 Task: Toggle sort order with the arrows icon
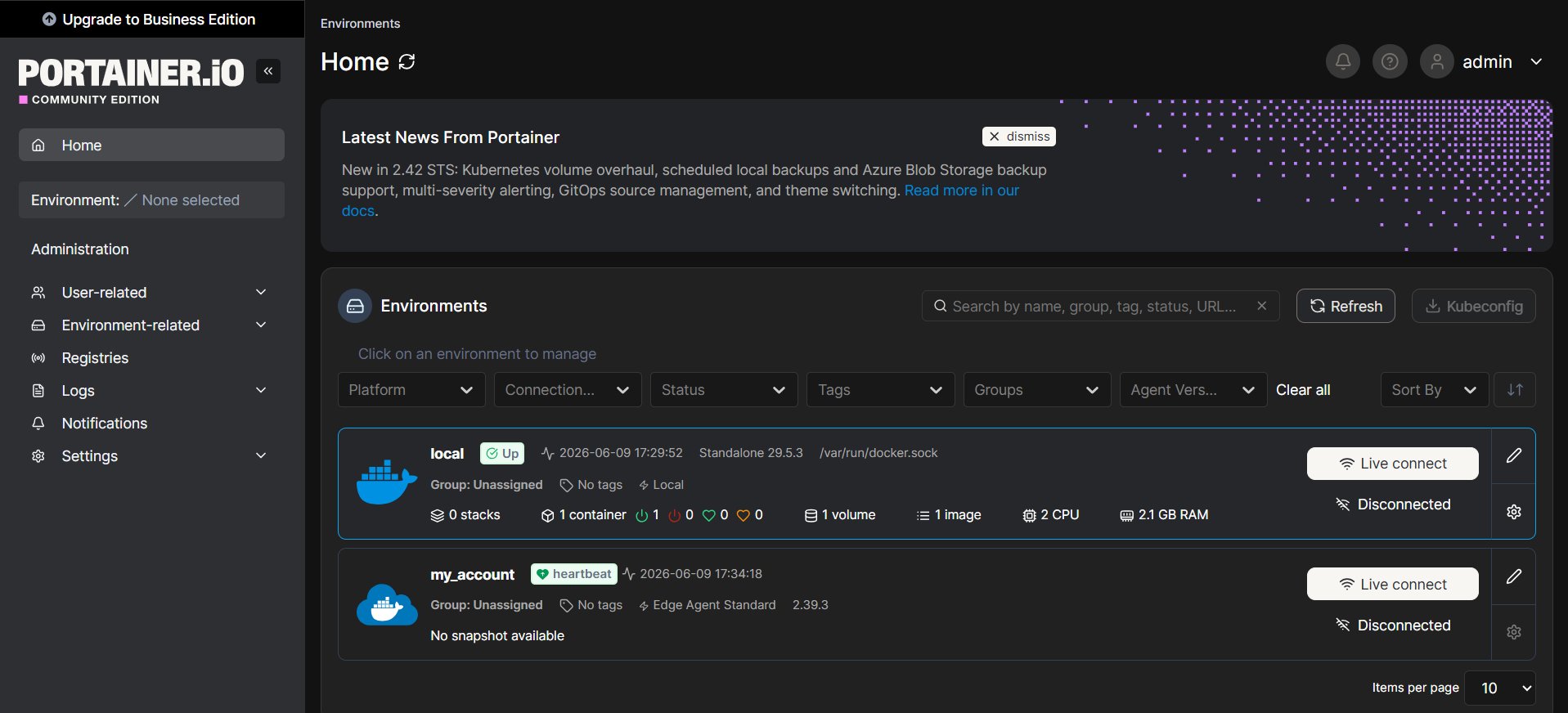[x=1515, y=390]
